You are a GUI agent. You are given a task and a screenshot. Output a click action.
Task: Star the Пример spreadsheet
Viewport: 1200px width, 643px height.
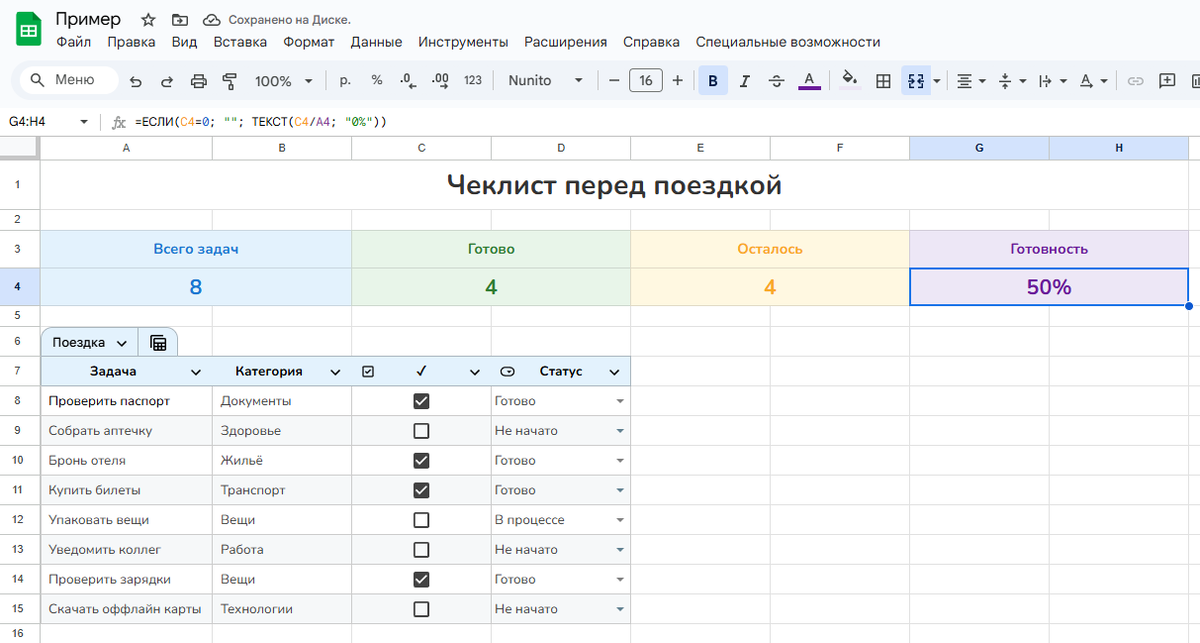tap(147, 19)
